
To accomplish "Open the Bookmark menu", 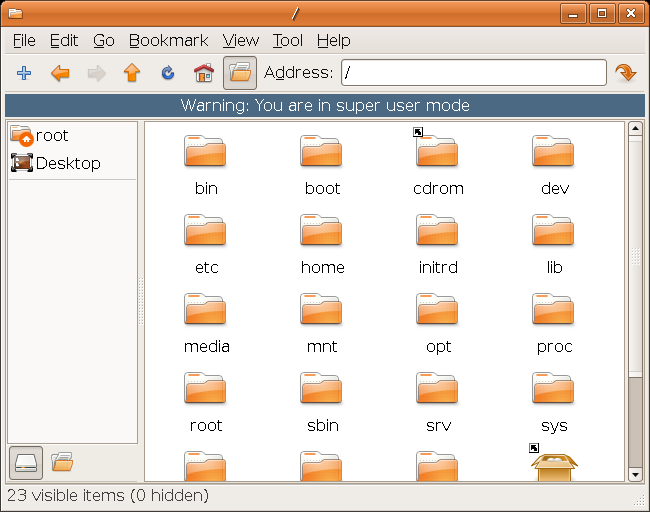I will pyautogui.click(x=168, y=41).
